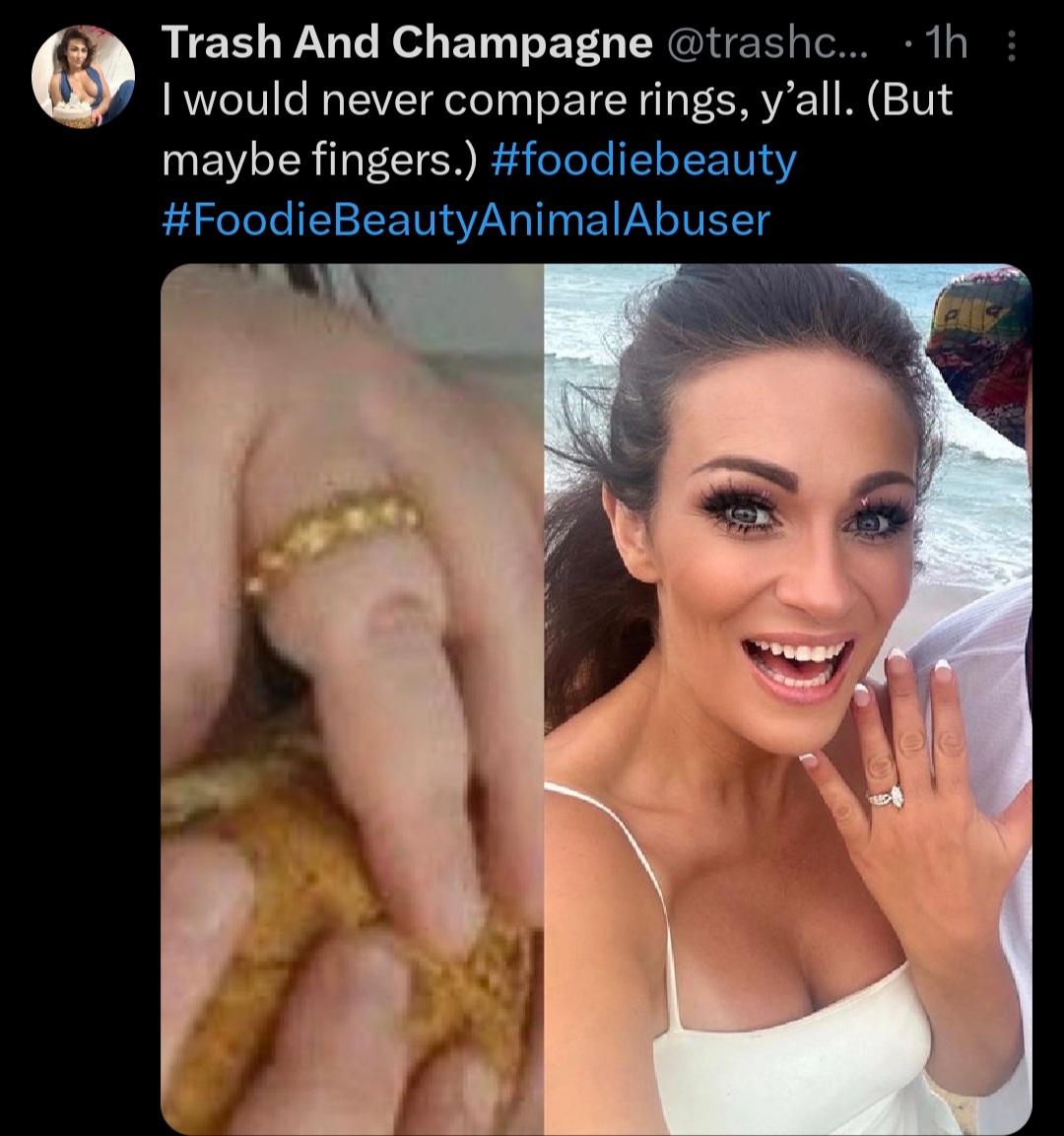Click the gold braided band on the finger
Screen dimensions: 1064x1136
coord(333,536)
